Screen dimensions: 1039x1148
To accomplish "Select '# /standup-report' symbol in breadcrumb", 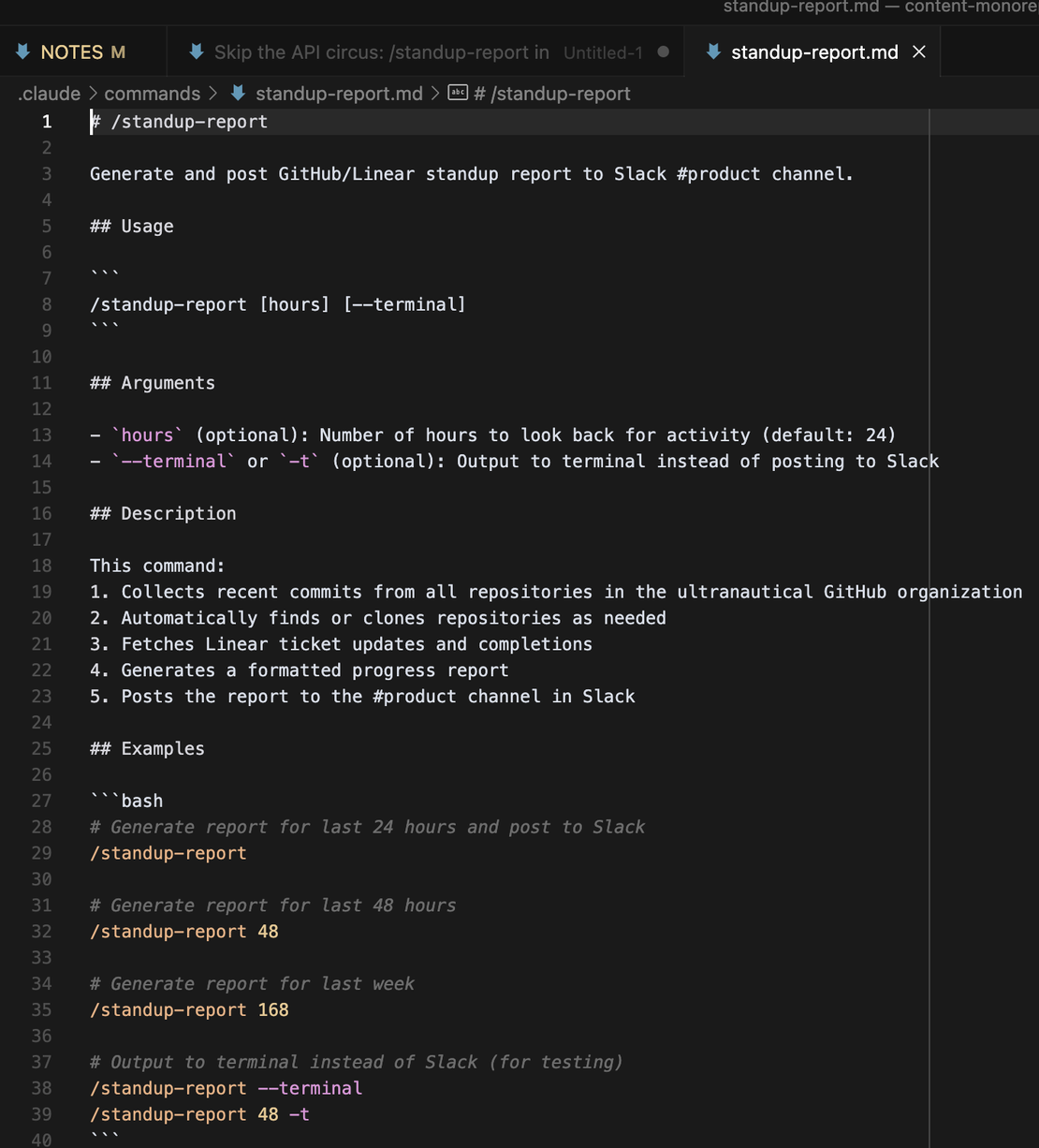I will [551, 94].
